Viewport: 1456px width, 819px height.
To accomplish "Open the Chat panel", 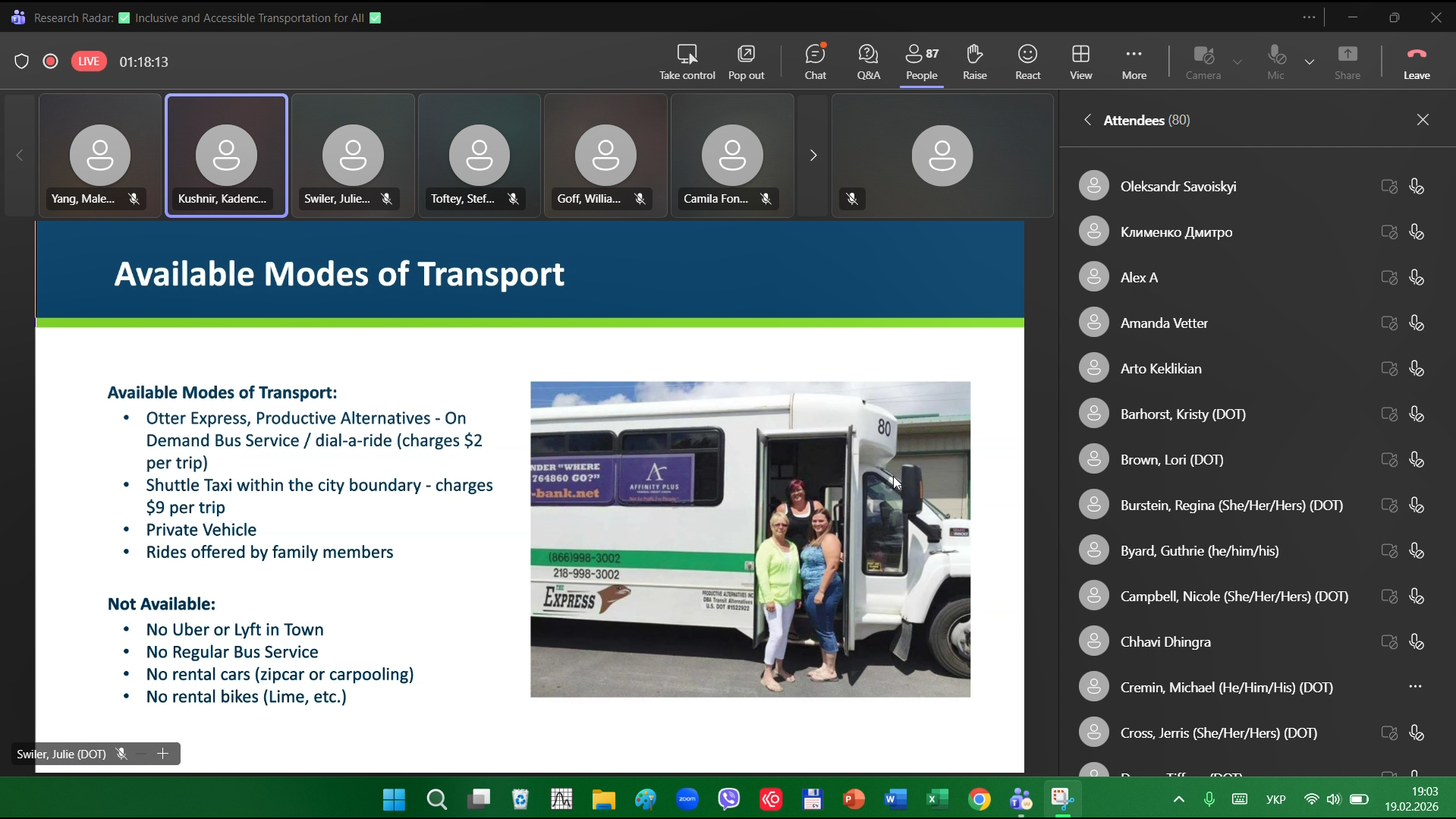I will pos(815,61).
